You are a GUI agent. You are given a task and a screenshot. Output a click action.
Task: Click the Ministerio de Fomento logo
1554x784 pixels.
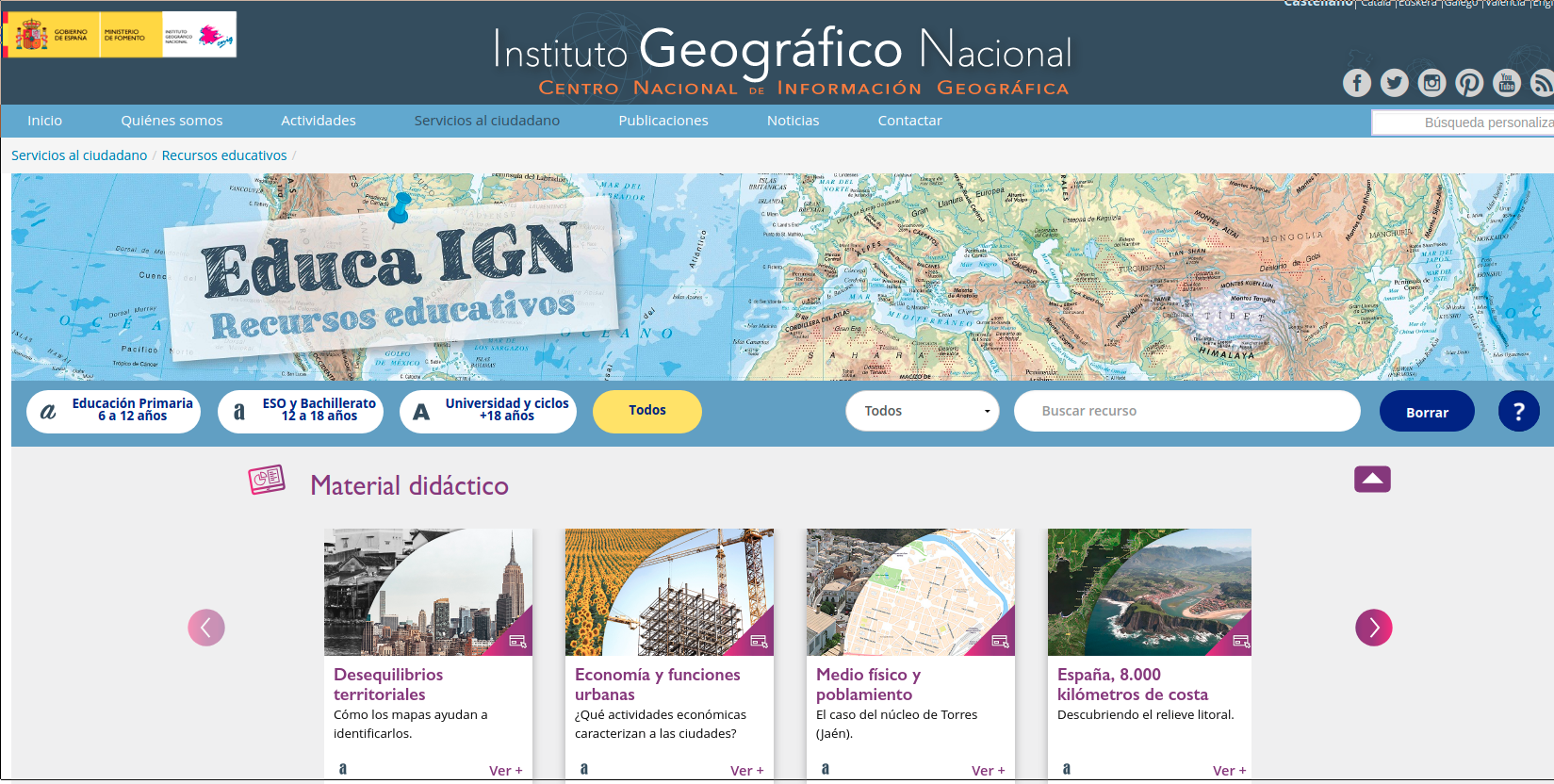pyautogui.click(x=131, y=36)
